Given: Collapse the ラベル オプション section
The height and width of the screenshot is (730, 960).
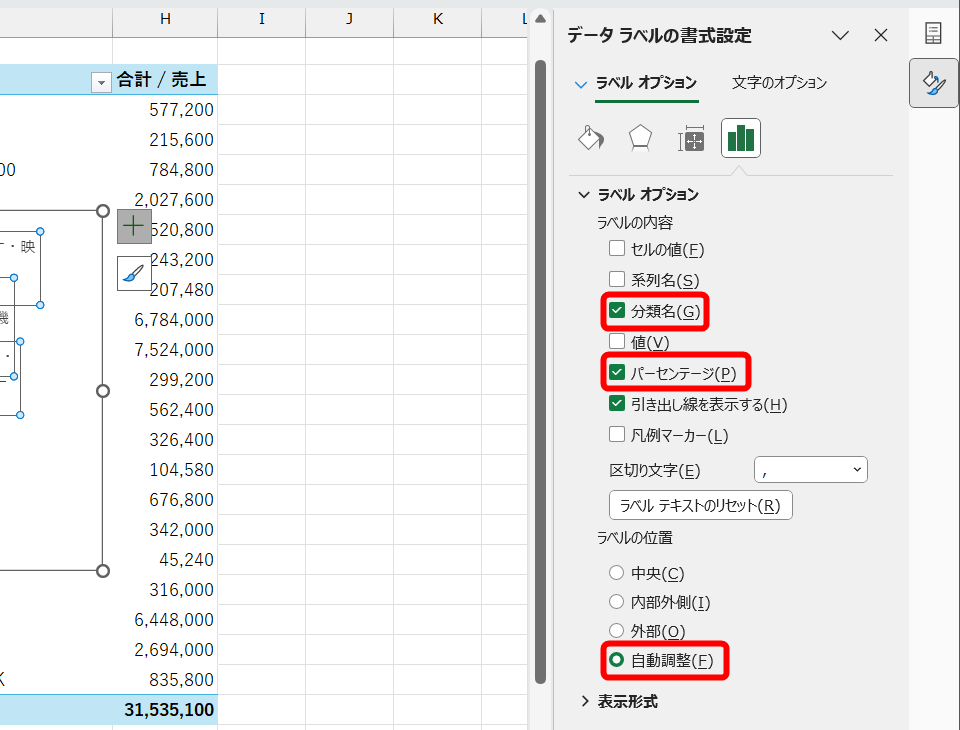Looking at the screenshot, I should pos(583,194).
